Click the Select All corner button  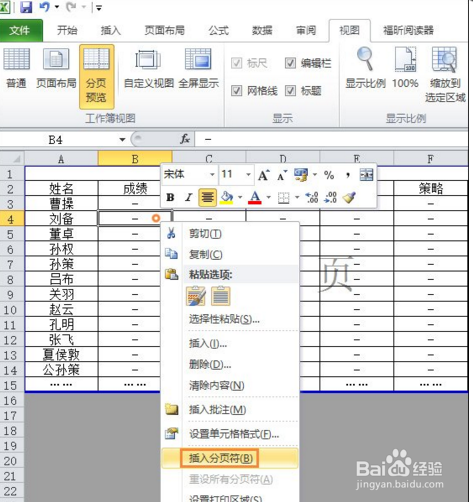(x=12, y=158)
